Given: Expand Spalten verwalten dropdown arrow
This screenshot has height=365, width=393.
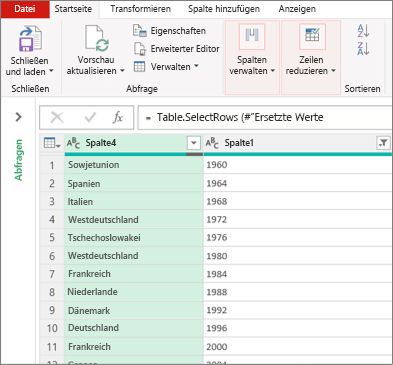Looking at the screenshot, I should tap(273, 71).
